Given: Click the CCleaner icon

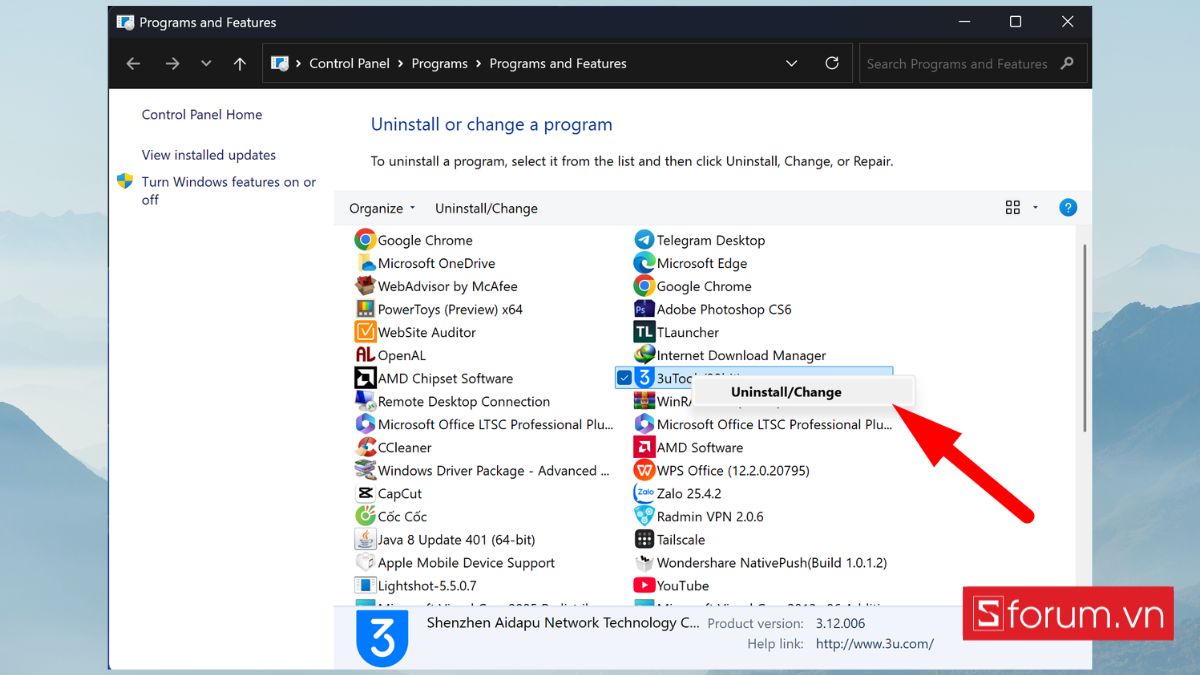Looking at the screenshot, I should pyautogui.click(x=365, y=447).
